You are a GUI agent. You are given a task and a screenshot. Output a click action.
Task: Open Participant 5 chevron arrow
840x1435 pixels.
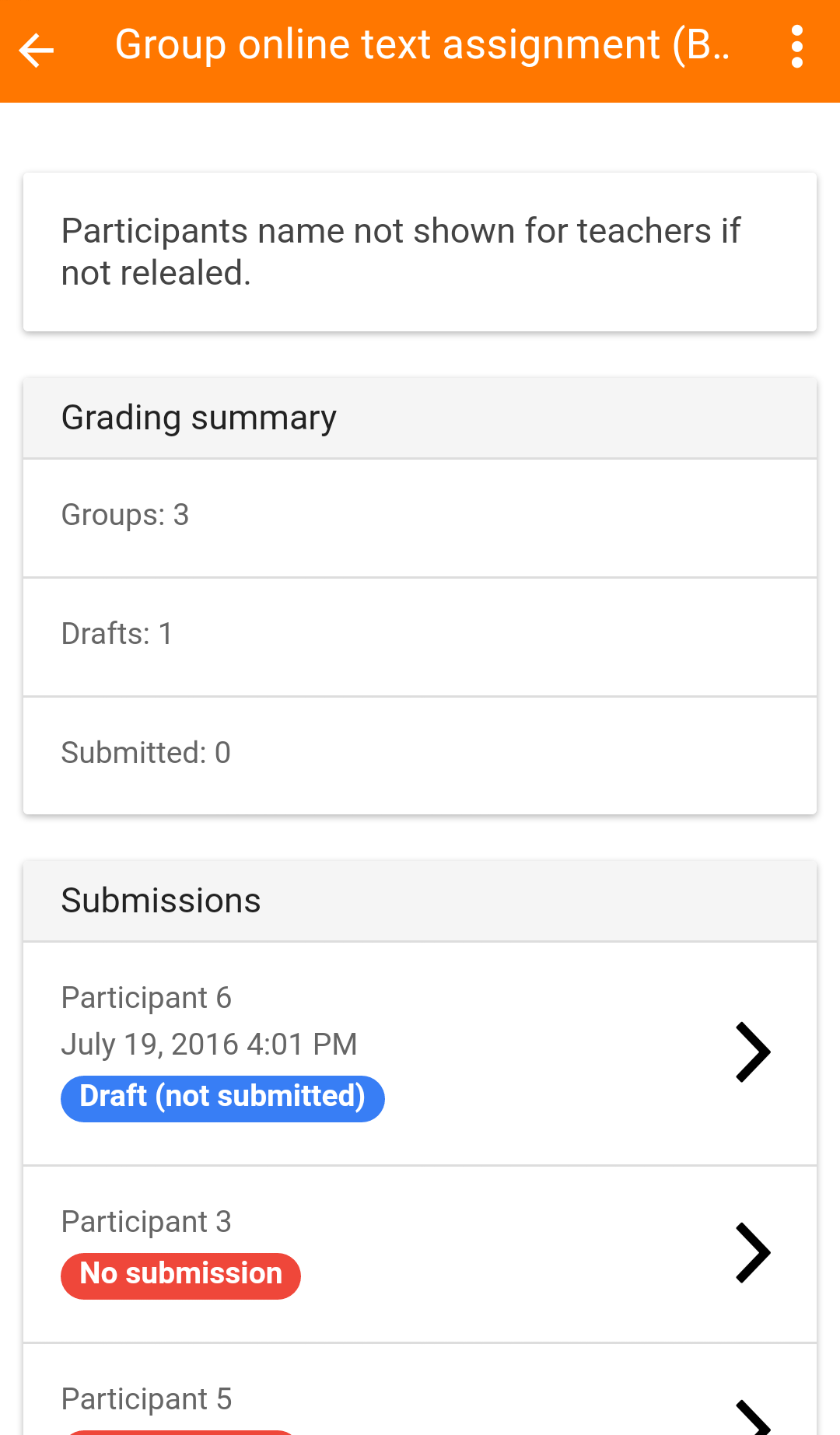[752, 1417]
